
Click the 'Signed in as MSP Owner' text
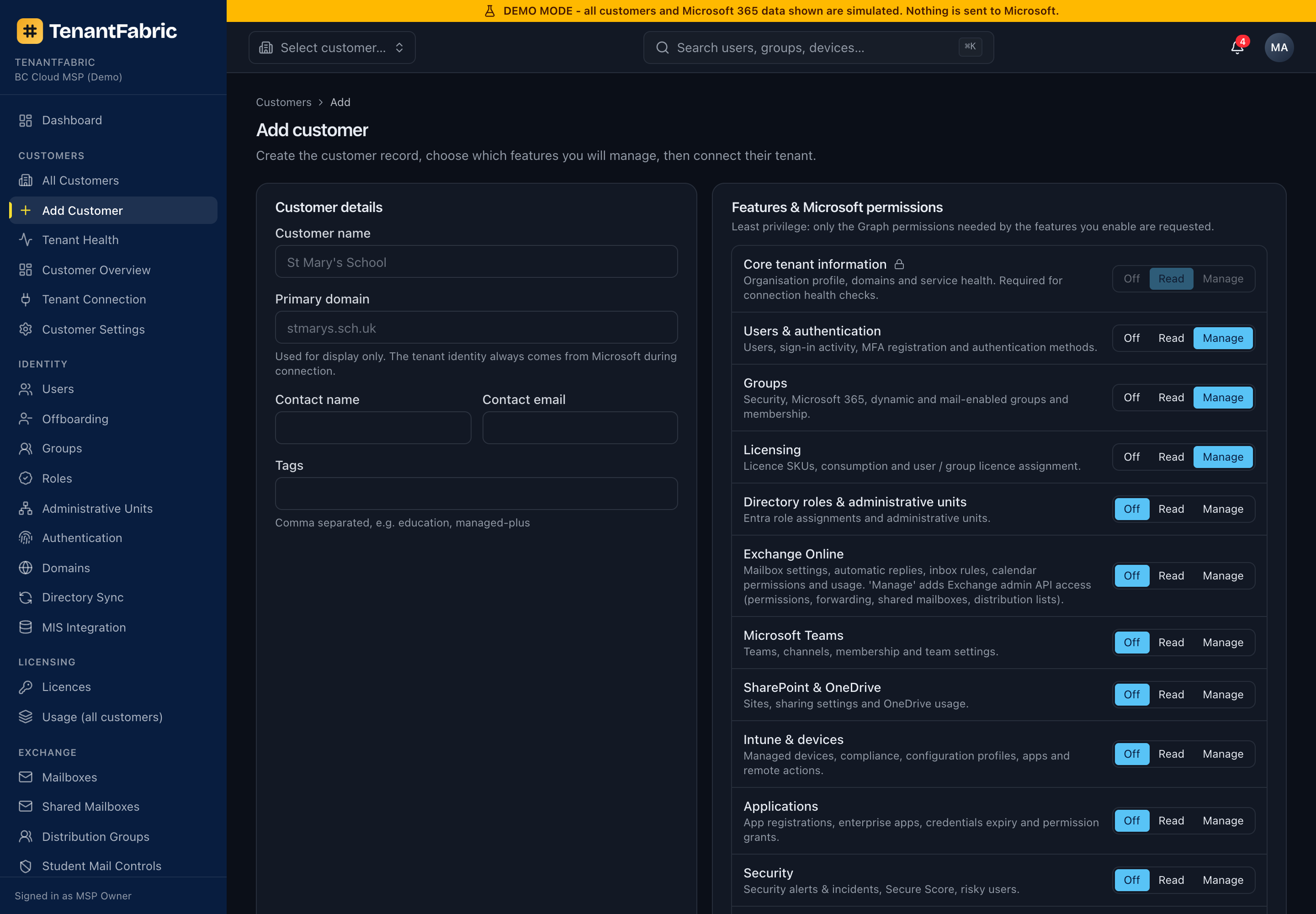[73, 896]
